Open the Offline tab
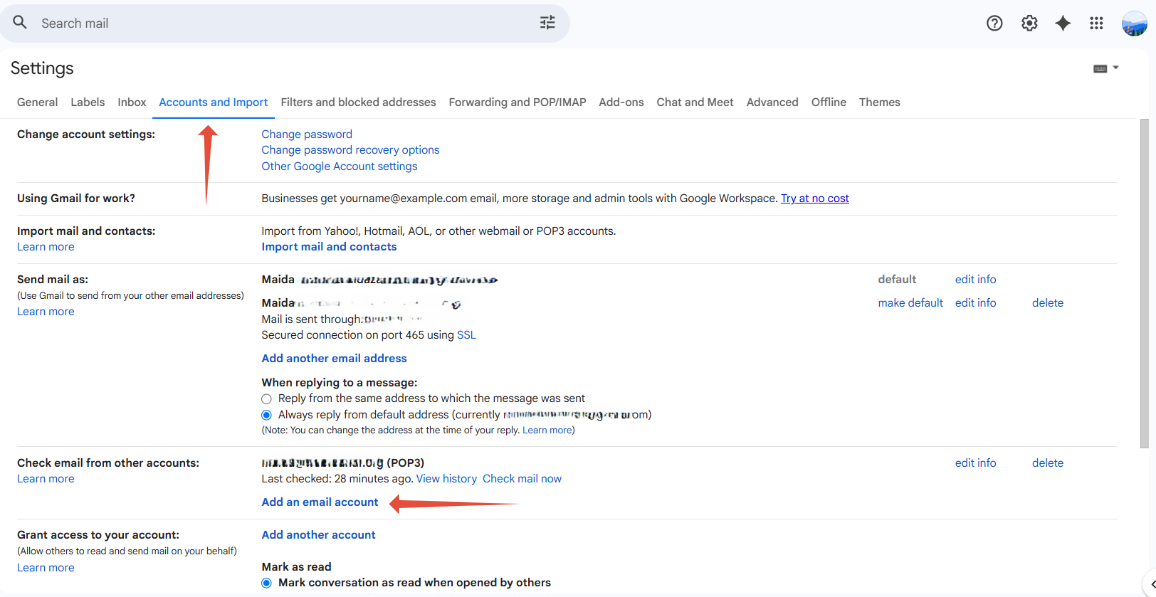Viewport: 1156px width, 597px height. (829, 102)
